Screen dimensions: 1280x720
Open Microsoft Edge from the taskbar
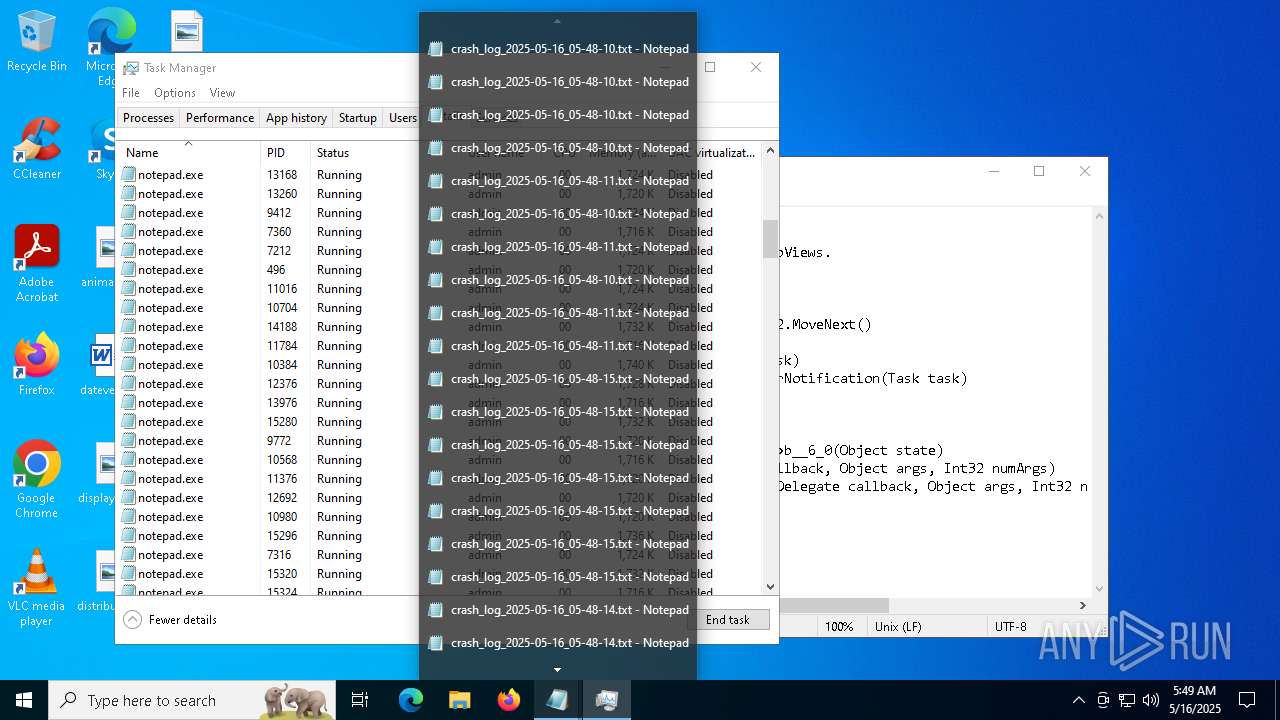pyautogui.click(x=411, y=700)
